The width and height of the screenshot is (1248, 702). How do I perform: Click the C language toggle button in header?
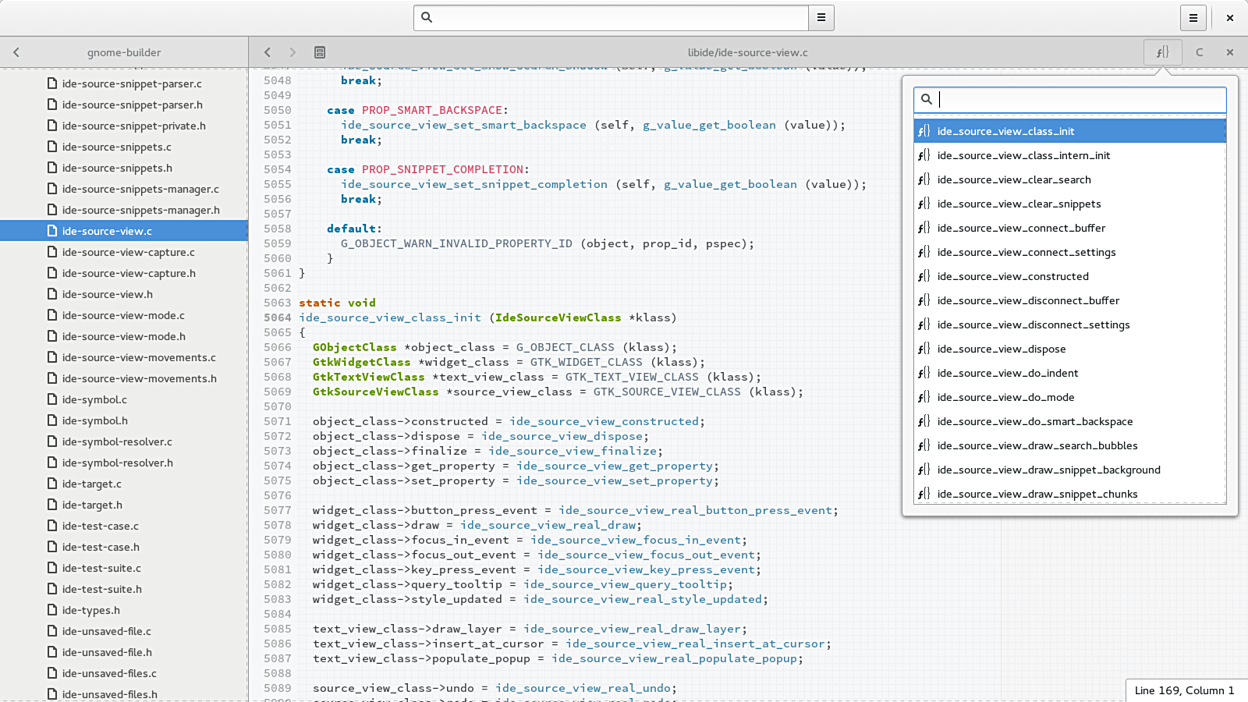pos(1199,52)
